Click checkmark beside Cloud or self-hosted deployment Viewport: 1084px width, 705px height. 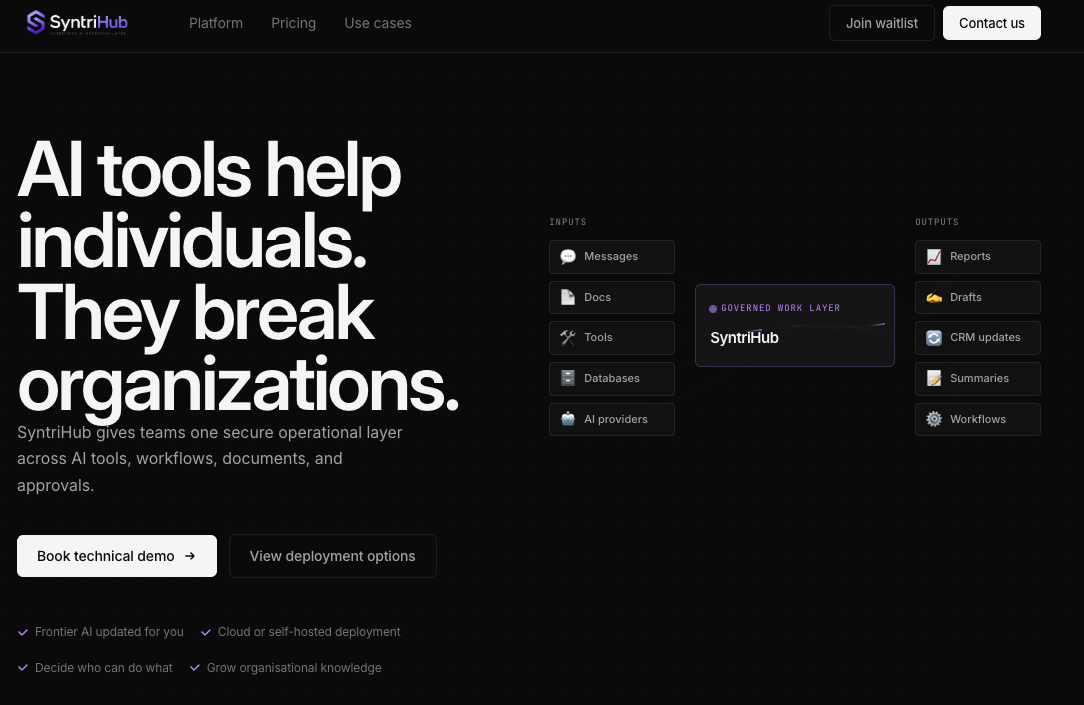[205, 632]
